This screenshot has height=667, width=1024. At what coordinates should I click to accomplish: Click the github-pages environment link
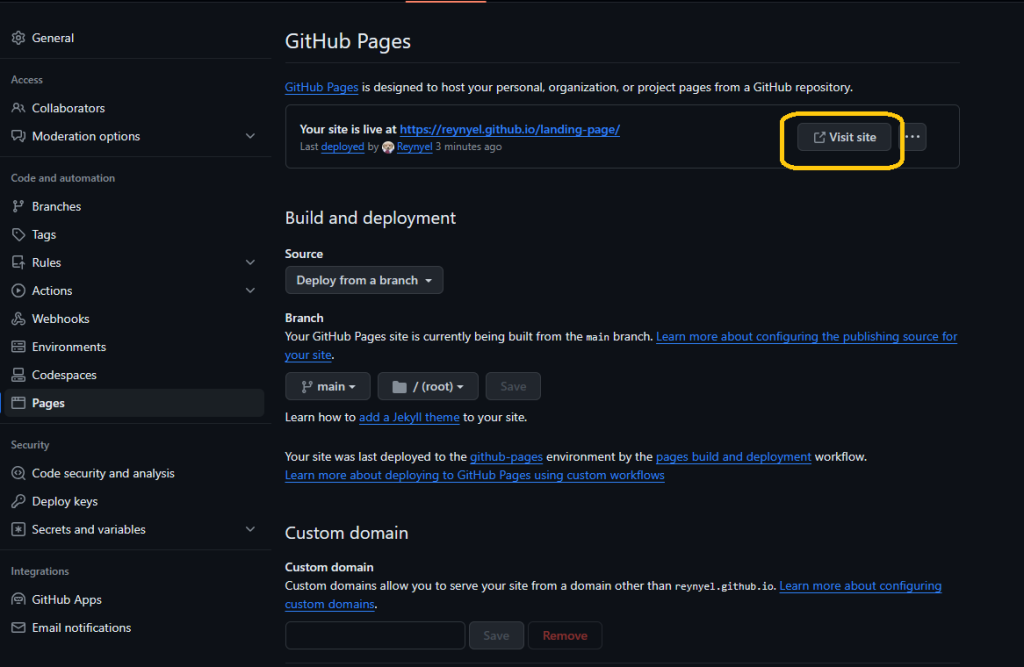coord(506,457)
